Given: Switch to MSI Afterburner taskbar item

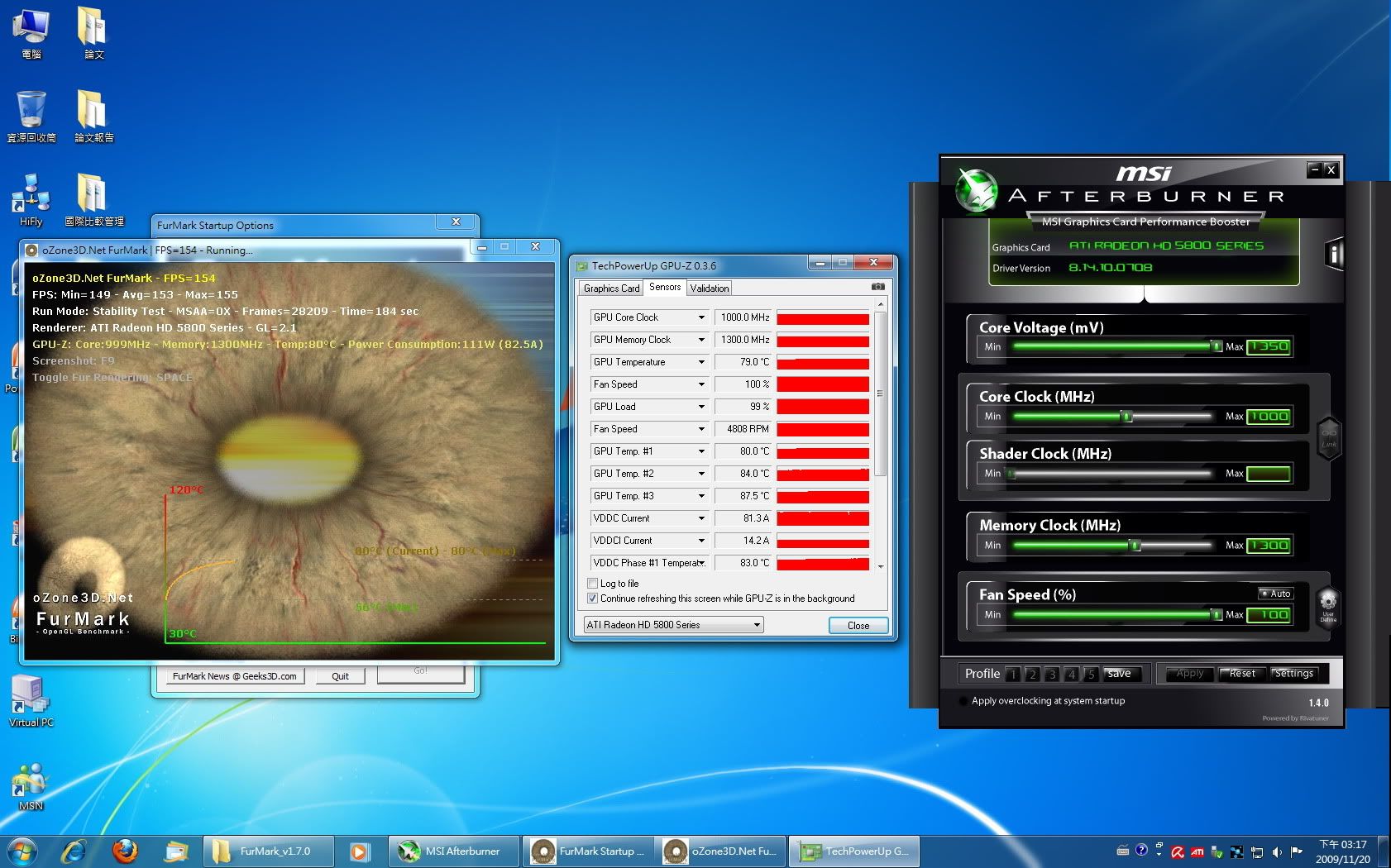Looking at the screenshot, I should pyautogui.click(x=454, y=851).
